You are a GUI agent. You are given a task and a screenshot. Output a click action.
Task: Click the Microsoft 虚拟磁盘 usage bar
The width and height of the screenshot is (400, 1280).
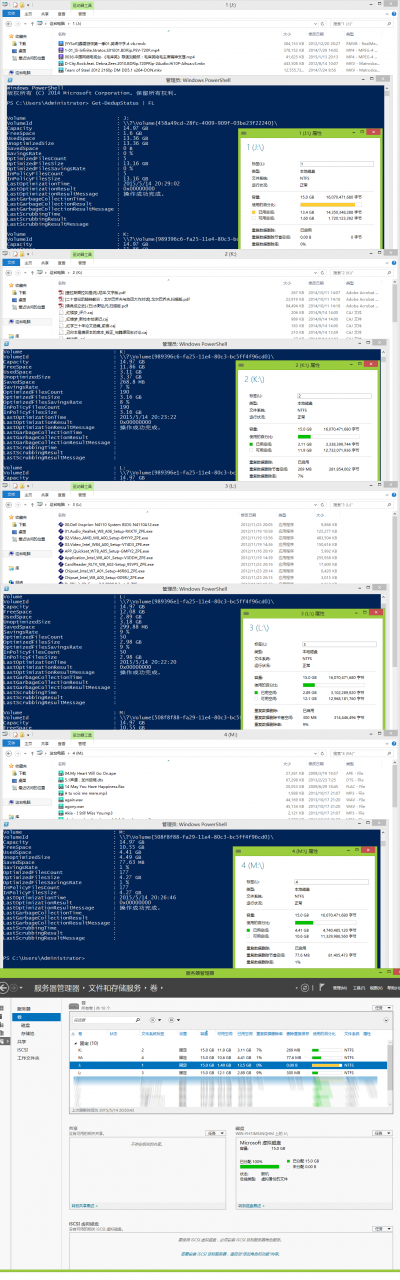259,1166
